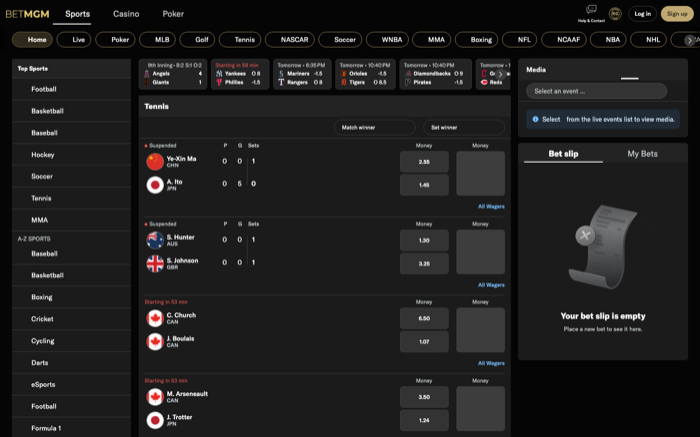Click the Japan flag next to J. Trotter
700x437 pixels.
click(155, 420)
